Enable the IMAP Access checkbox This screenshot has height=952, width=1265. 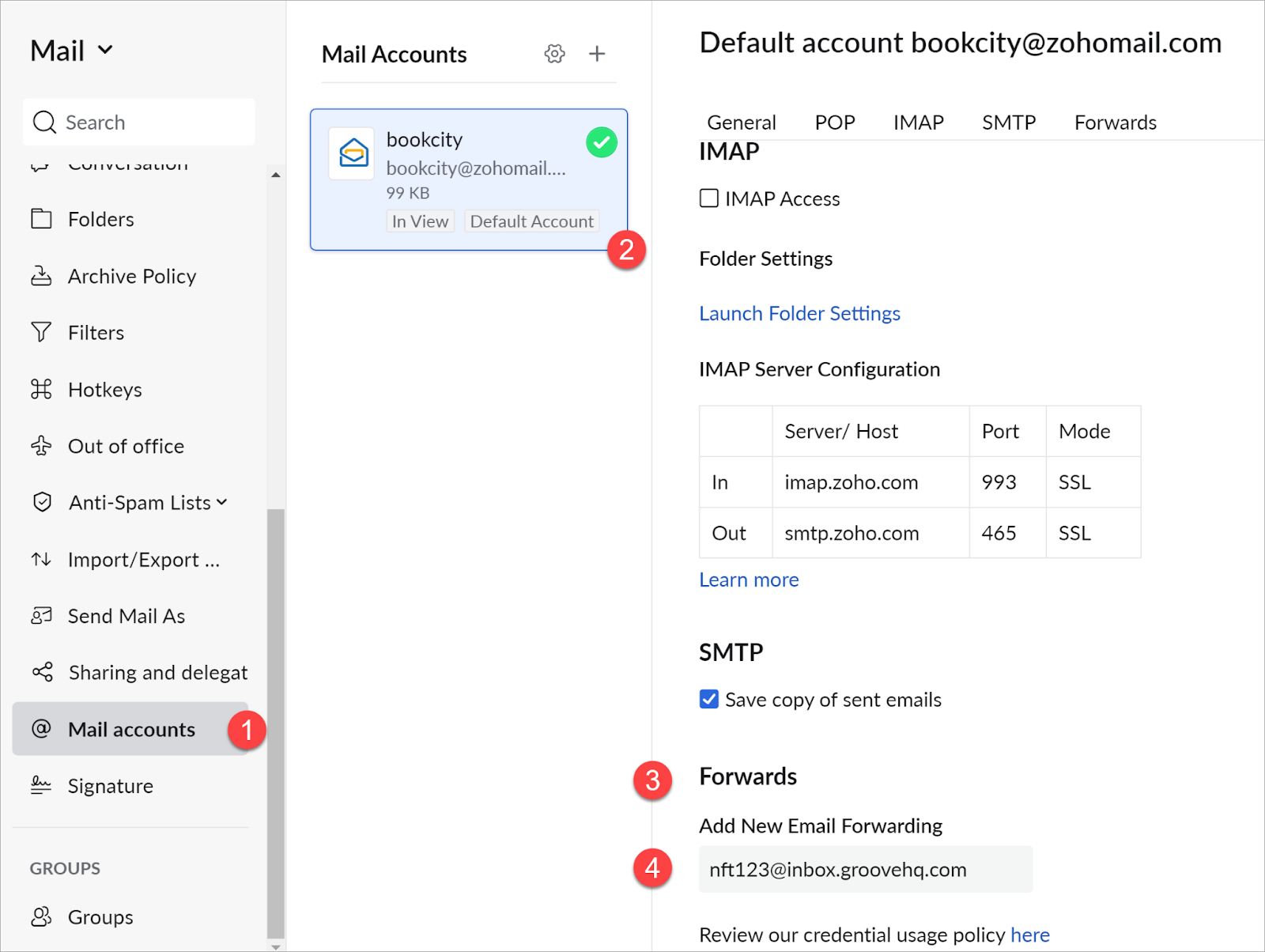[x=709, y=198]
